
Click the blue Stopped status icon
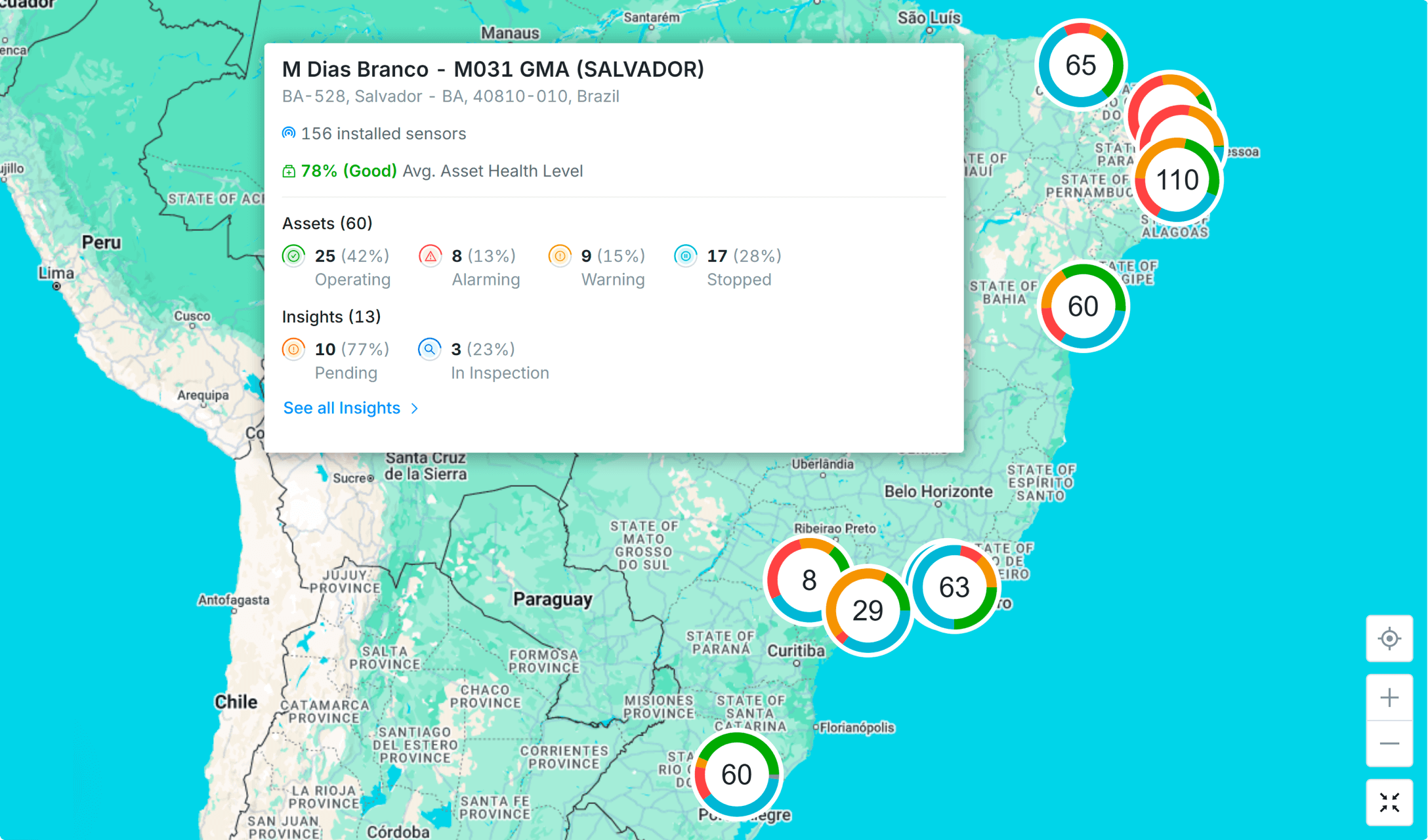click(685, 256)
